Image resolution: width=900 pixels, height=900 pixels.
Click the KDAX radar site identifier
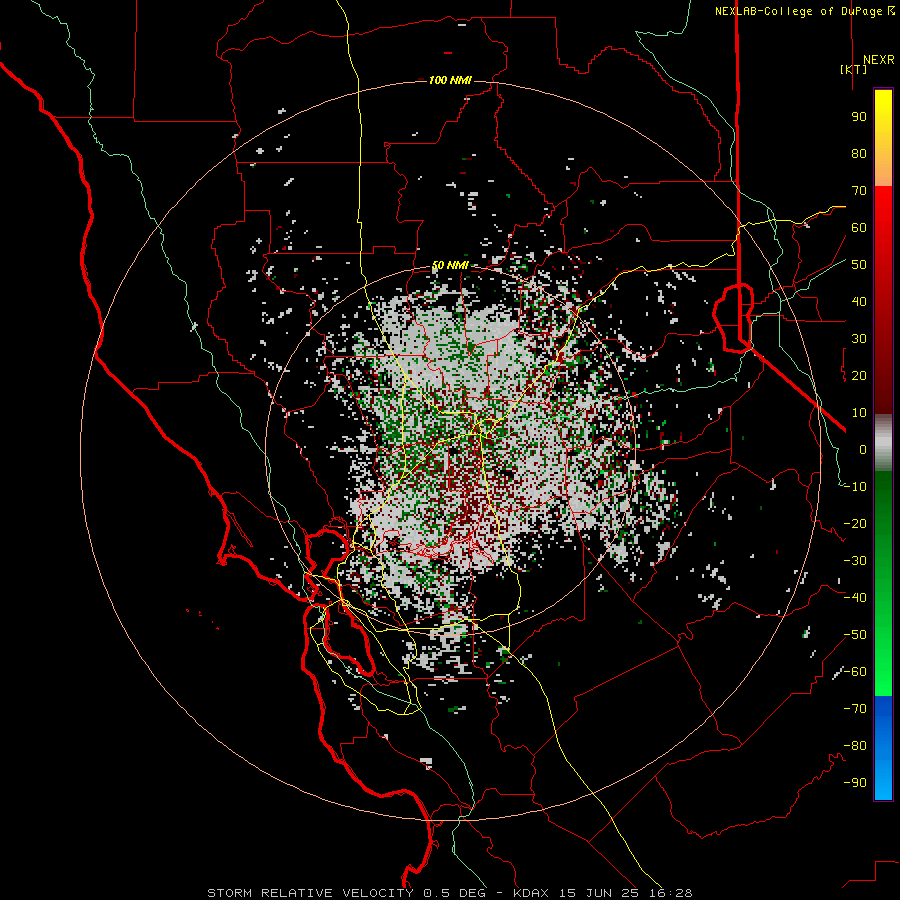pos(531,893)
